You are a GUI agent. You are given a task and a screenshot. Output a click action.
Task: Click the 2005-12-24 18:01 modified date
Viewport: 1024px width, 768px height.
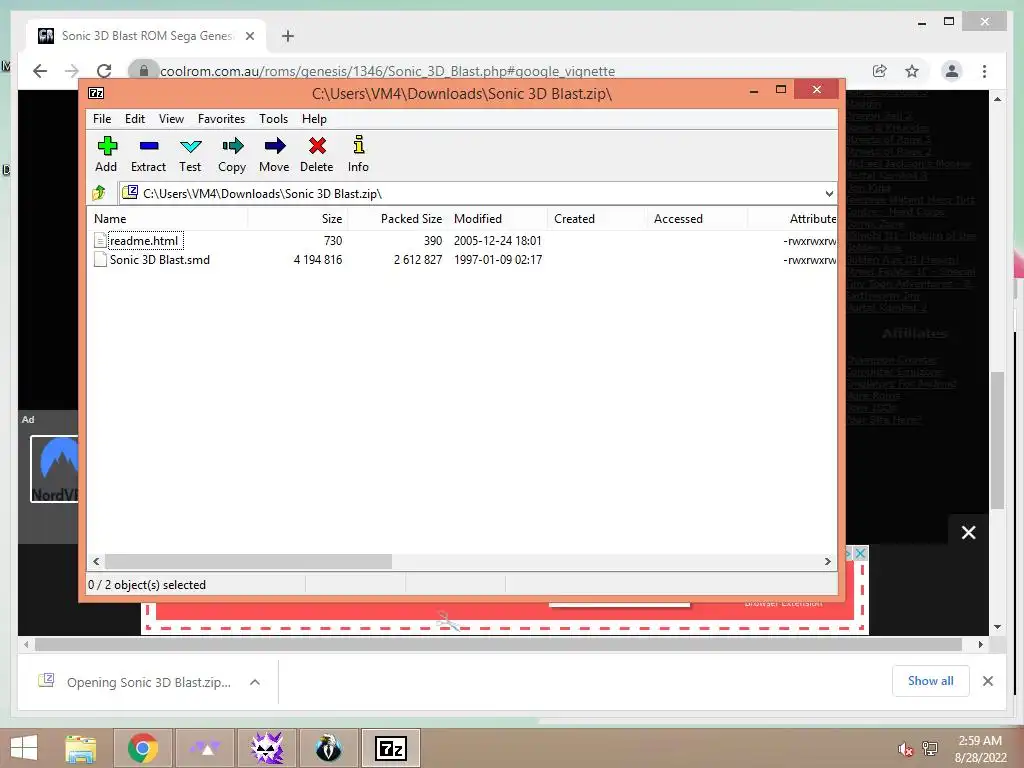coord(498,240)
